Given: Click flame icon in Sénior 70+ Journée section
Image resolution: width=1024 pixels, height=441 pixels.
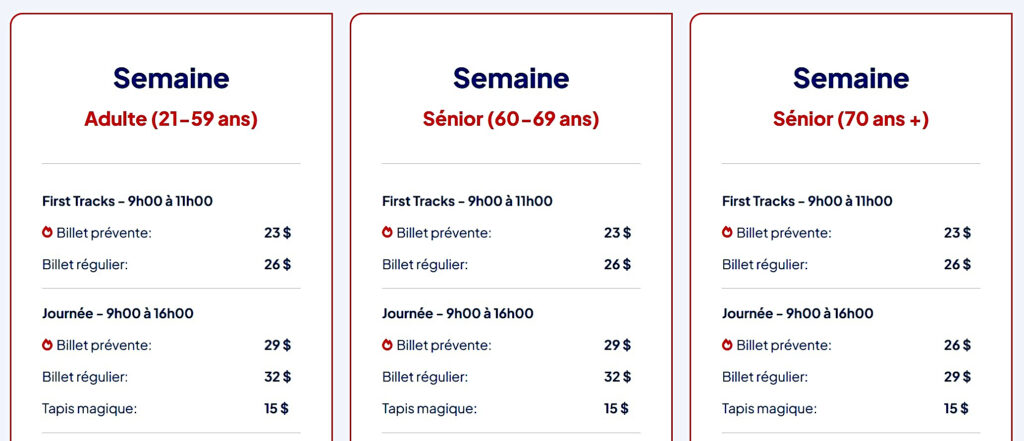Looking at the screenshot, I should click(x=727, y=345).
